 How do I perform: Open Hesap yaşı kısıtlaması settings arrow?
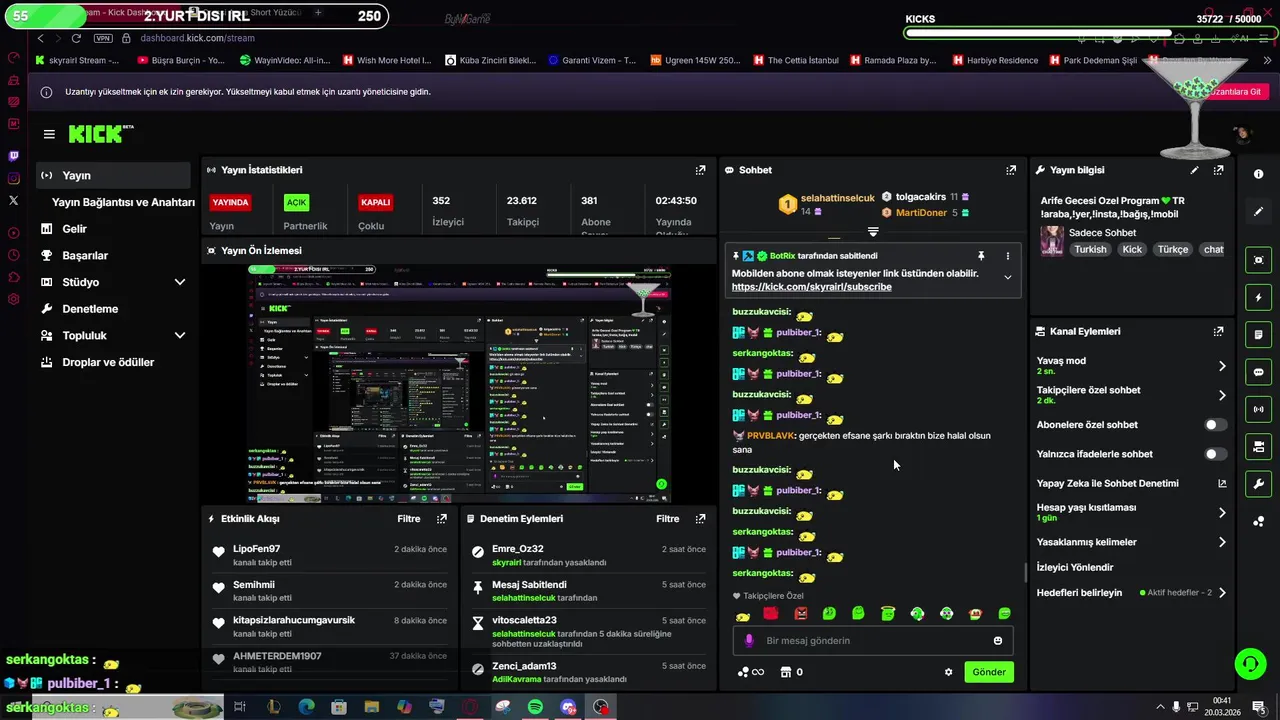pyautogui.click(x=1221, y=512)
